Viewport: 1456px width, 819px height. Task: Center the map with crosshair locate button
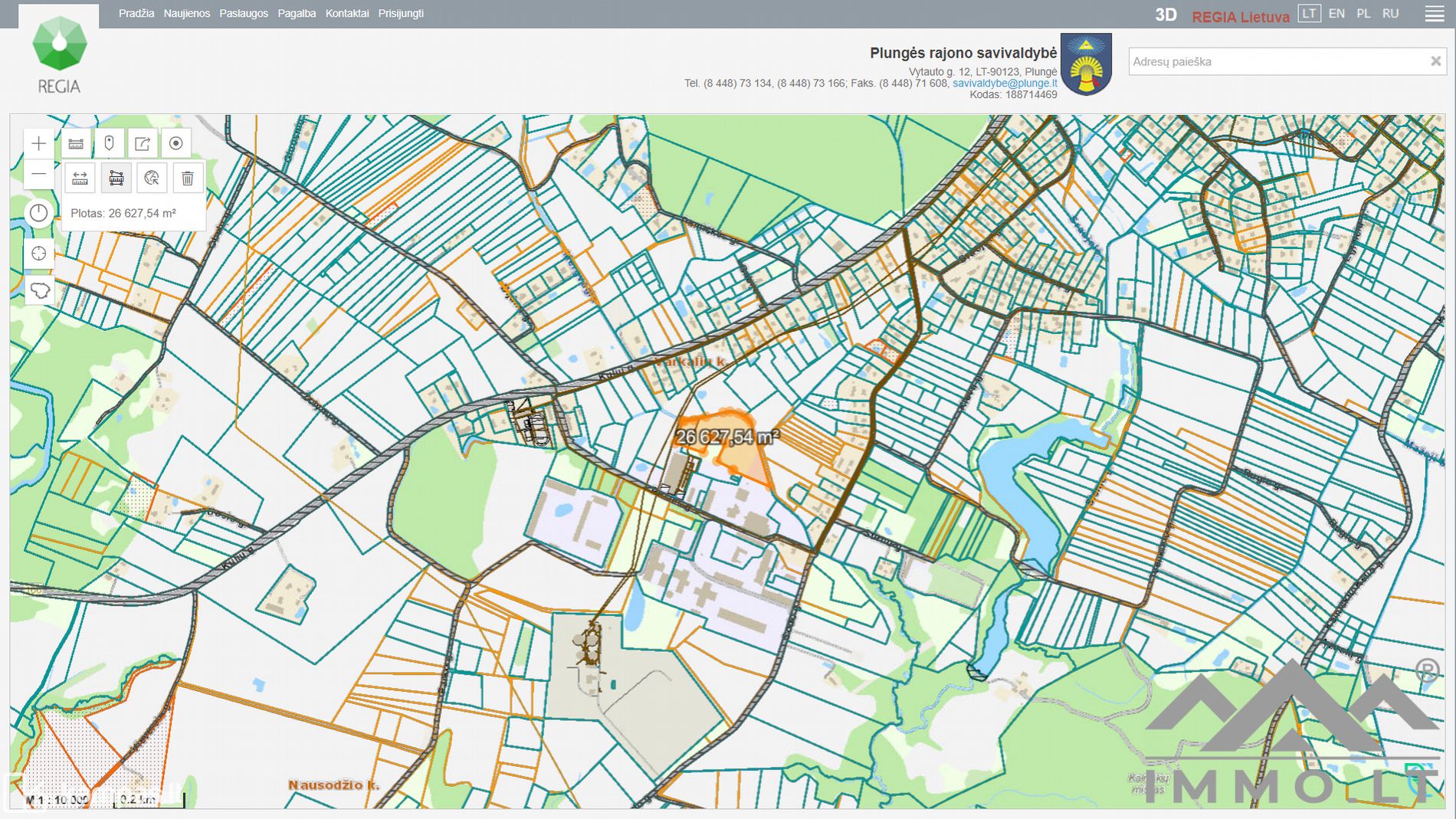point(39,254)
